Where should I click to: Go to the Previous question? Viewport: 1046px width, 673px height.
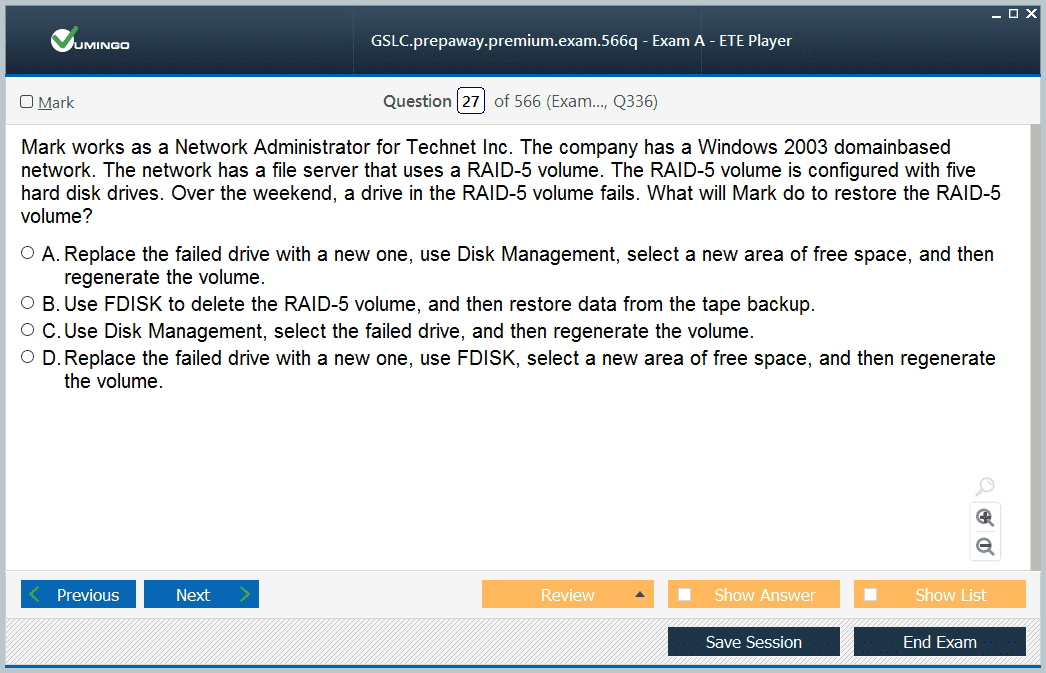click(78, 594)
